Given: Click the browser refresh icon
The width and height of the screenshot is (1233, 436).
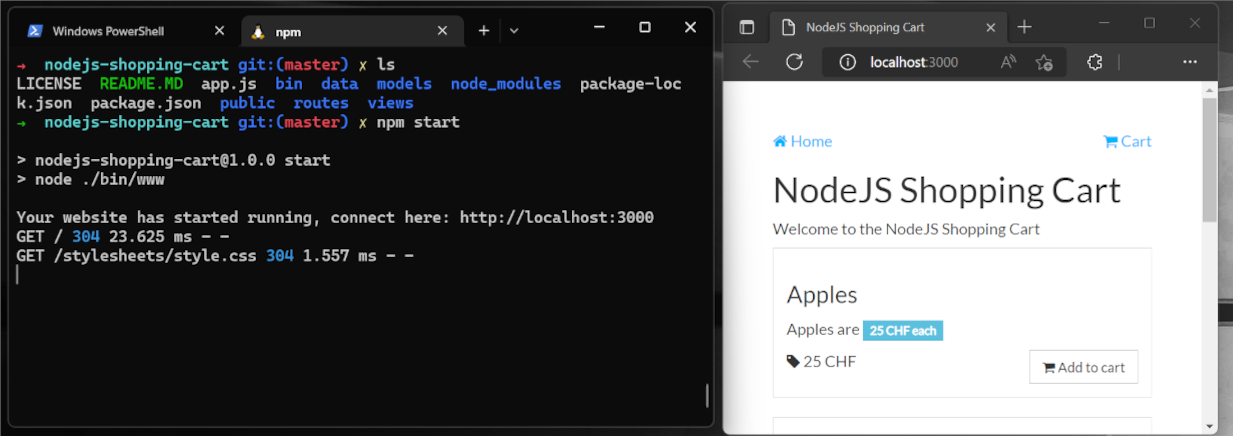Looking at the screenshot, I should pyautogui.click(x=794, y=62).
